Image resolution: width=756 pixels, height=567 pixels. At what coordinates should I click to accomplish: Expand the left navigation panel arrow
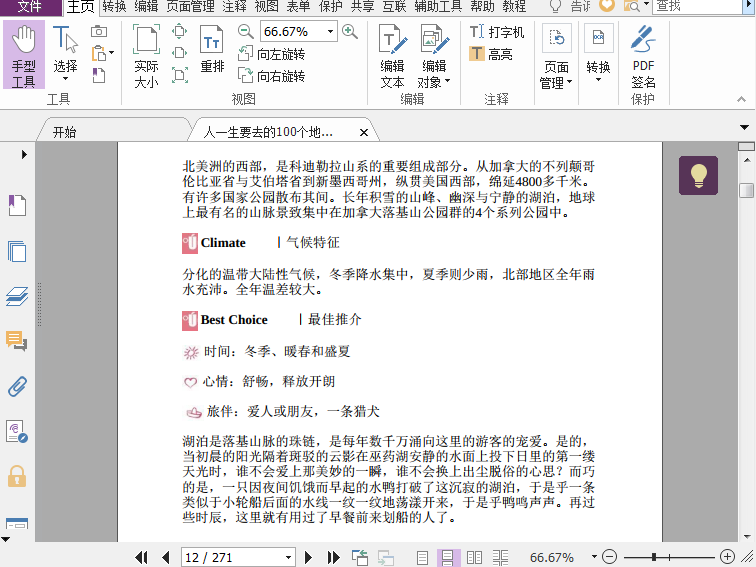(x=24, y=154)
